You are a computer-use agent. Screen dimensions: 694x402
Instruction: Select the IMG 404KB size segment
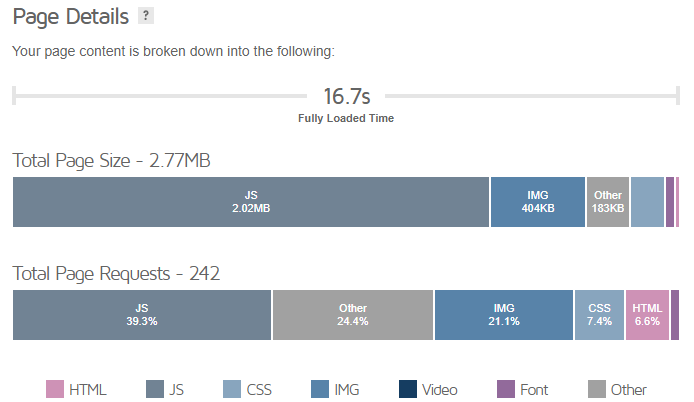pyautogui.click(x=538, y=202)
